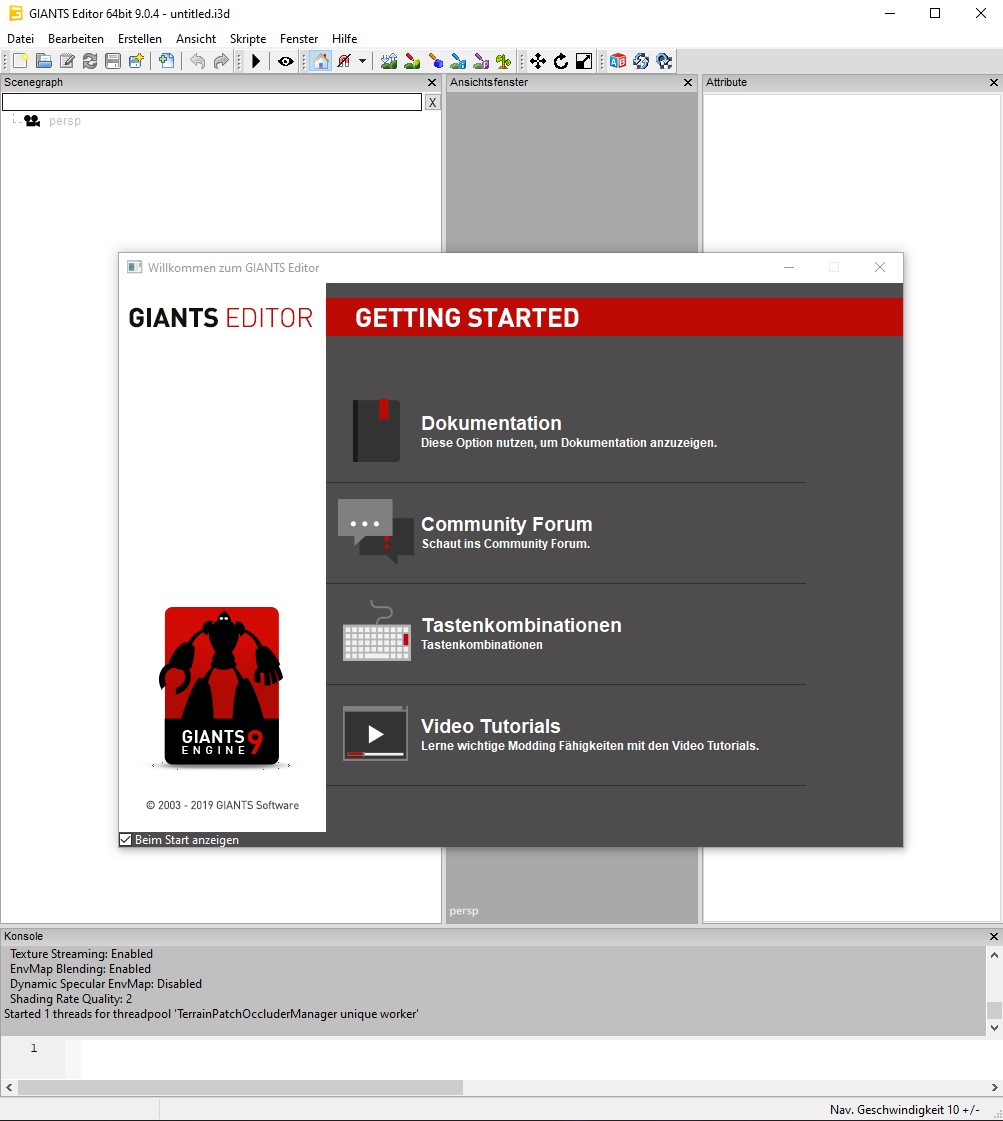Open the dropdown arrow left of the terrain icons

pos(362,61)
